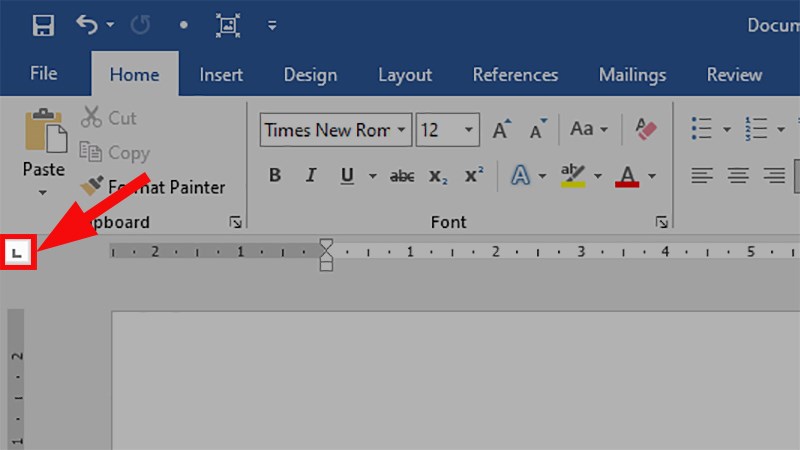Apply numbered list
The image size is (800, 450).
[x=756, y=129]
